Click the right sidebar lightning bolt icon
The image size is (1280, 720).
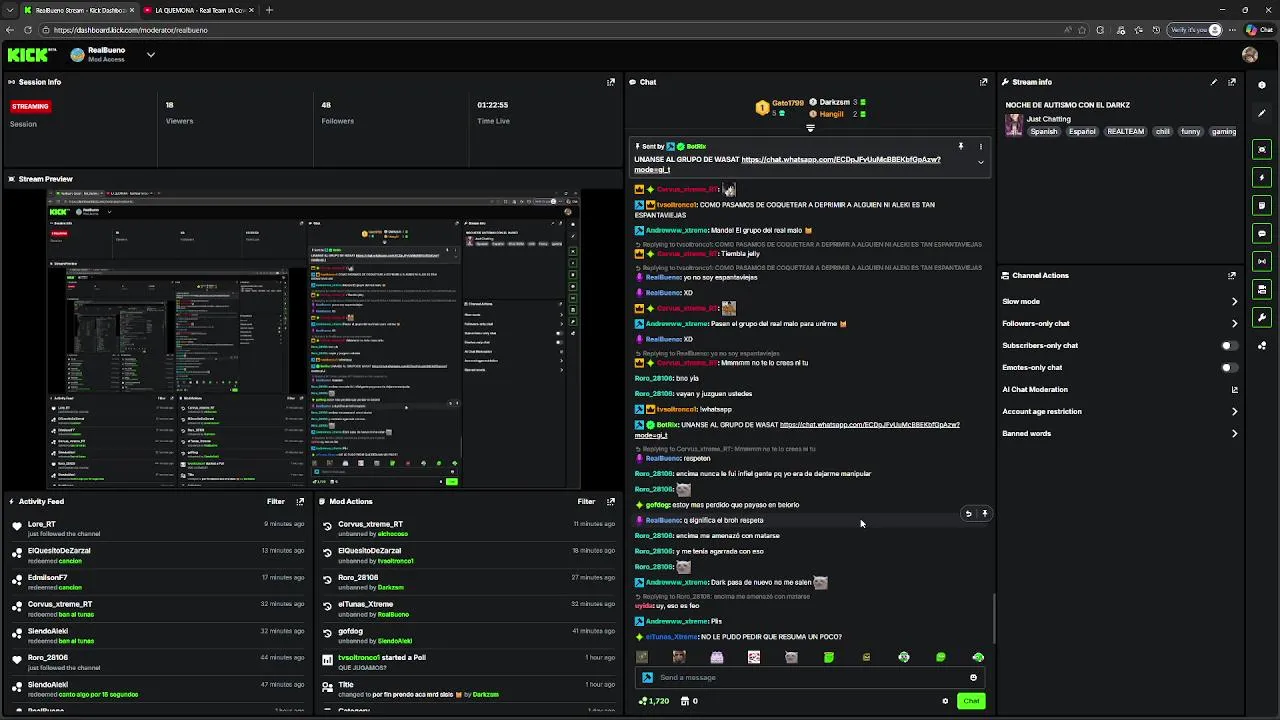(x=1262, y=177)
